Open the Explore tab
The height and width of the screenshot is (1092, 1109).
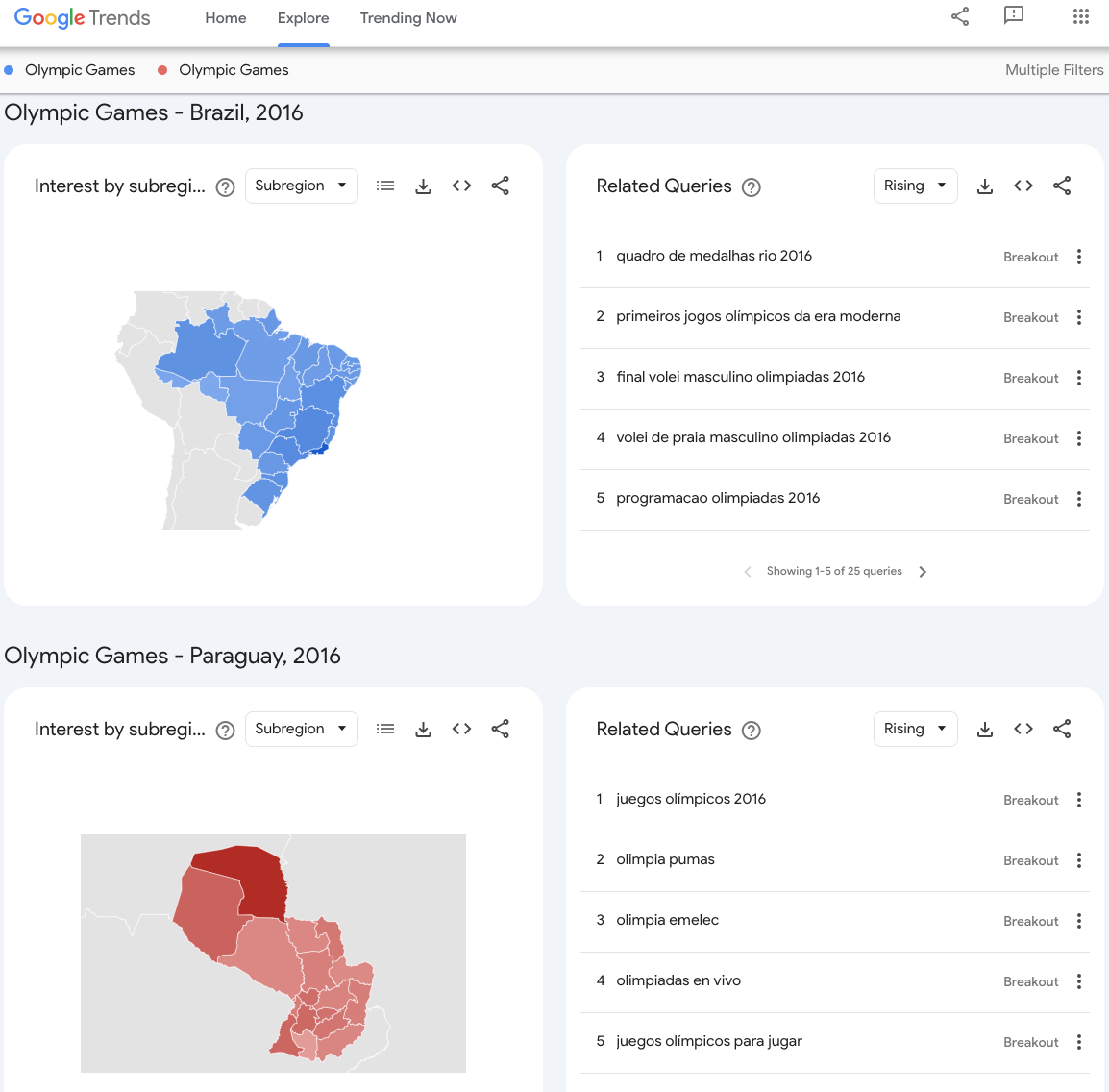[x=304, y=18]
